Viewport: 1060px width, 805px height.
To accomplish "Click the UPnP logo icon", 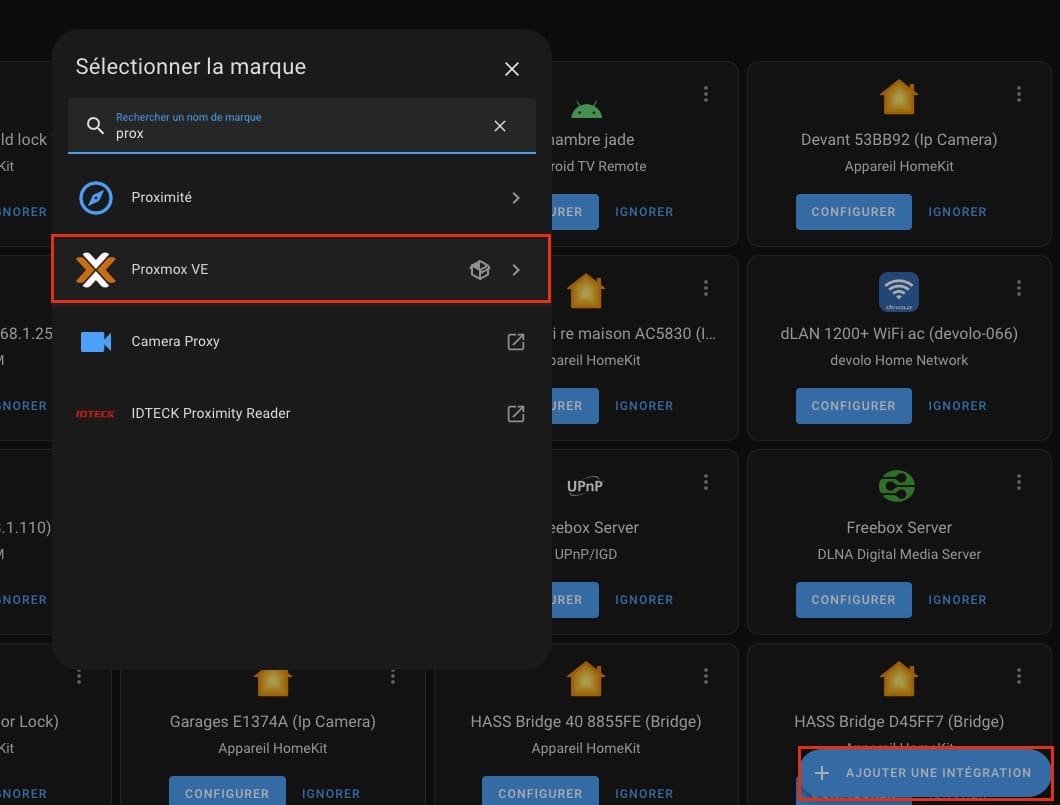I will coord(585,486).
